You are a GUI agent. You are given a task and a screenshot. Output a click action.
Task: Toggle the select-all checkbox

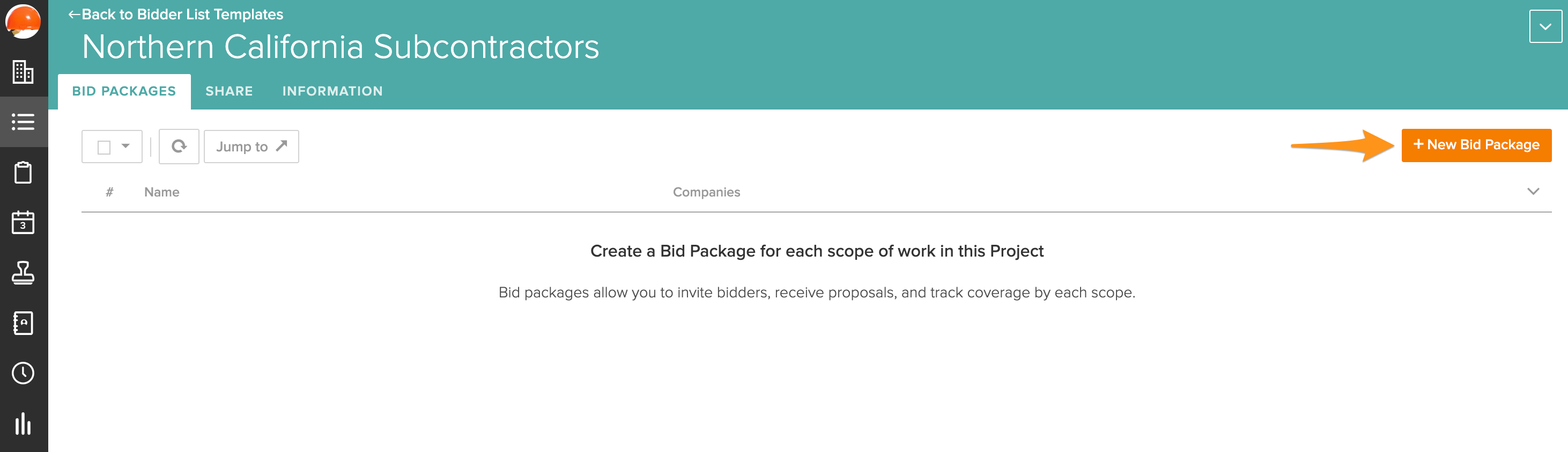tap(104, 148)
